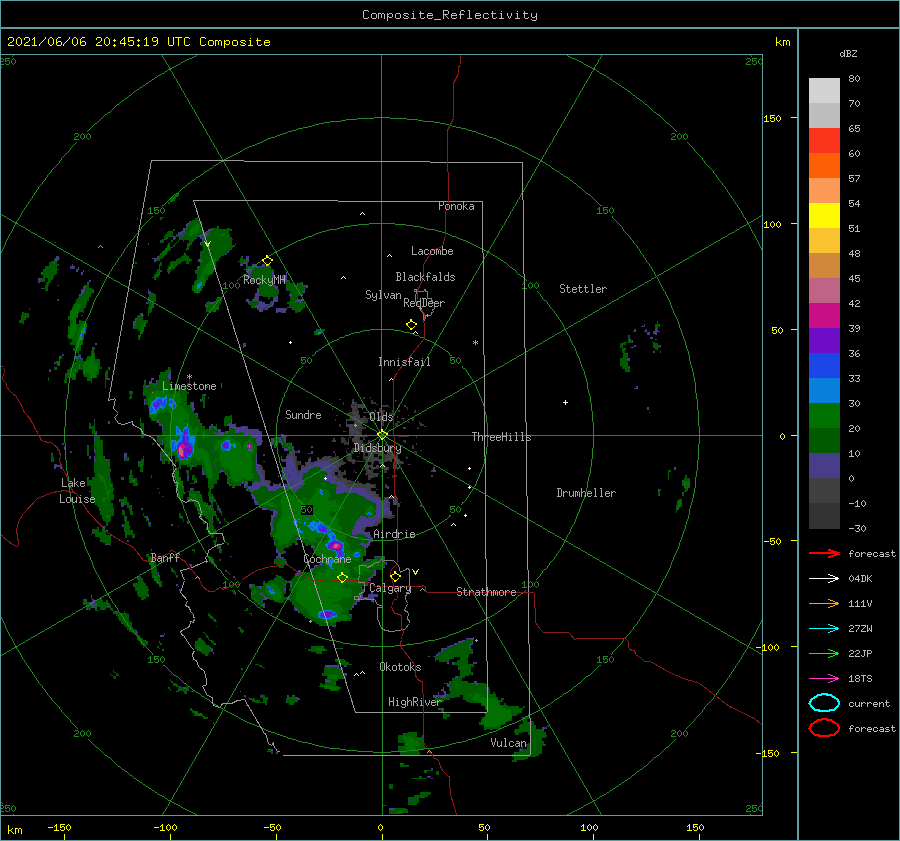Click the Composite_Reflectivity title

(x=449, y=15)
